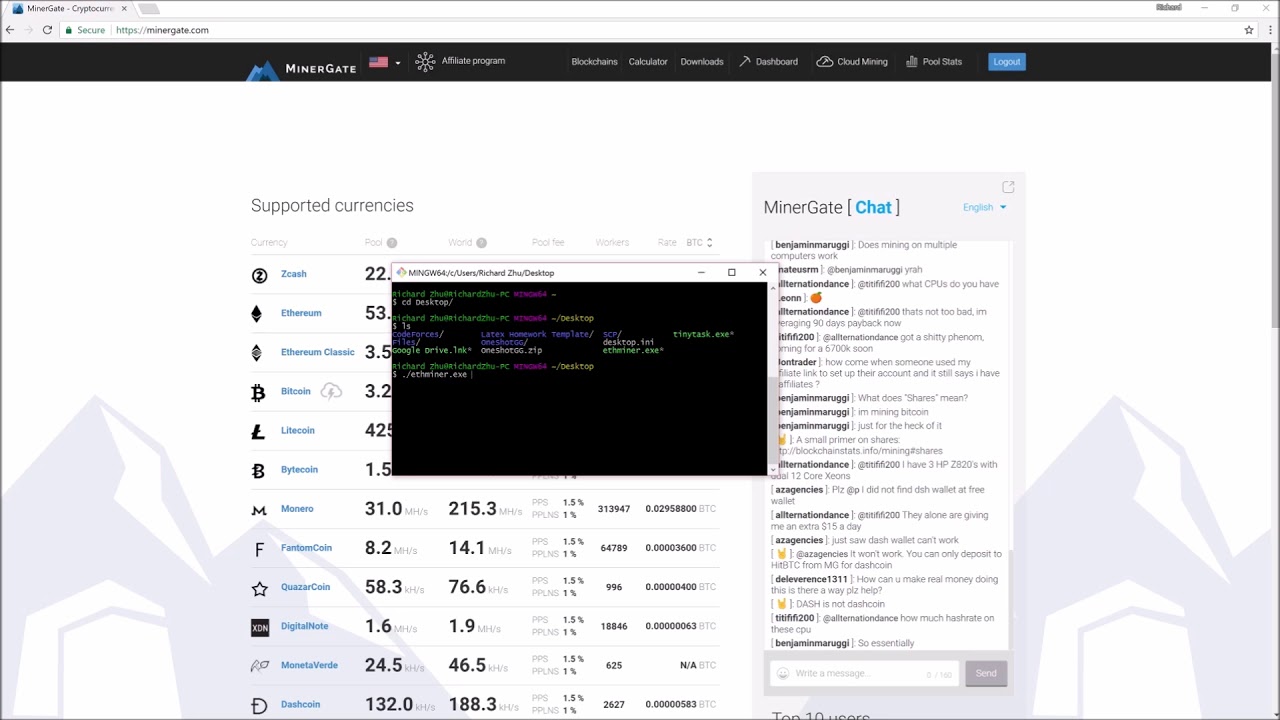Open the Dashboard page
The image size is (1280, 720).
pos(776,62)
